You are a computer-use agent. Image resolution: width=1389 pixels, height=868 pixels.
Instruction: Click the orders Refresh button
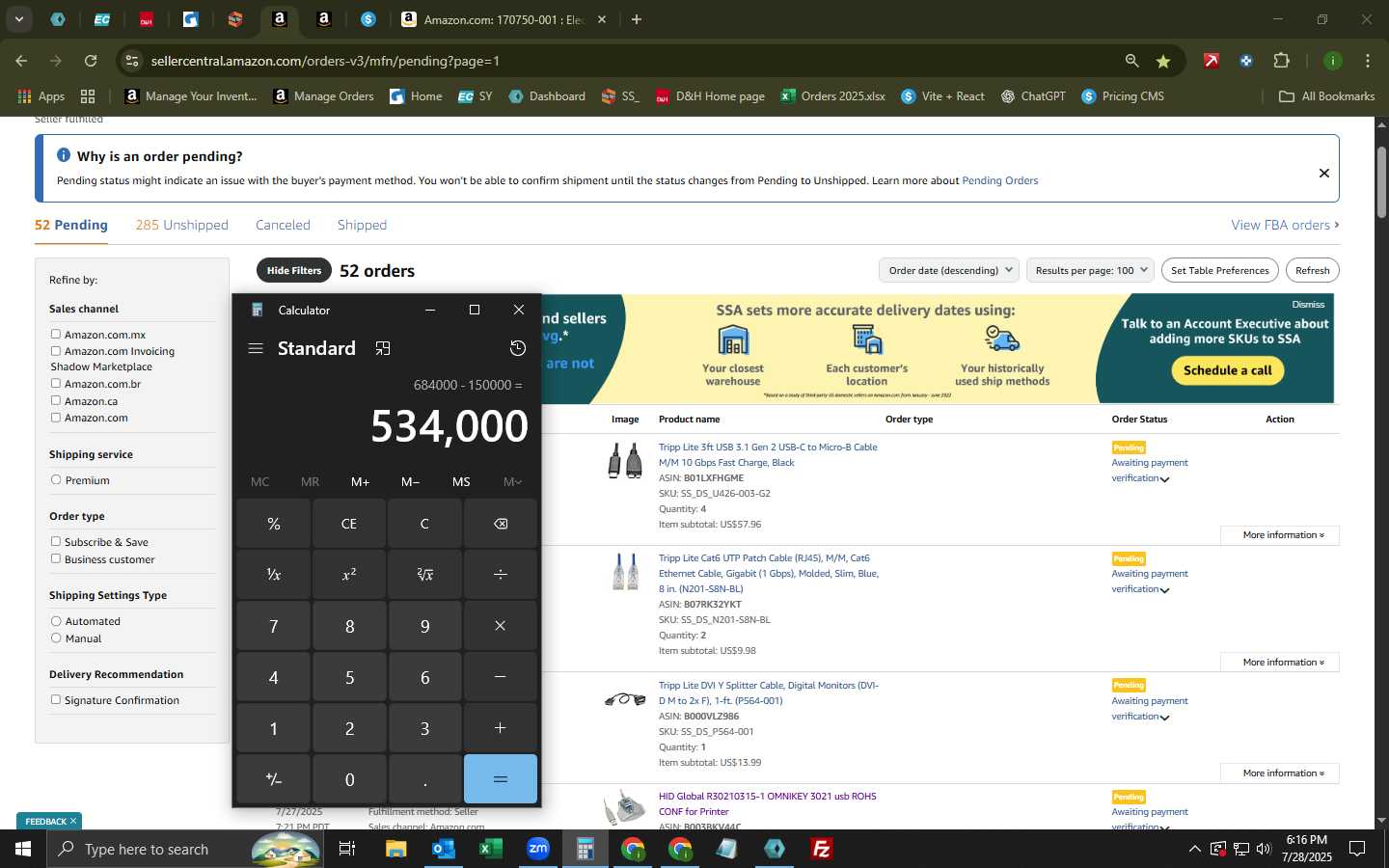coord(1313,270)
